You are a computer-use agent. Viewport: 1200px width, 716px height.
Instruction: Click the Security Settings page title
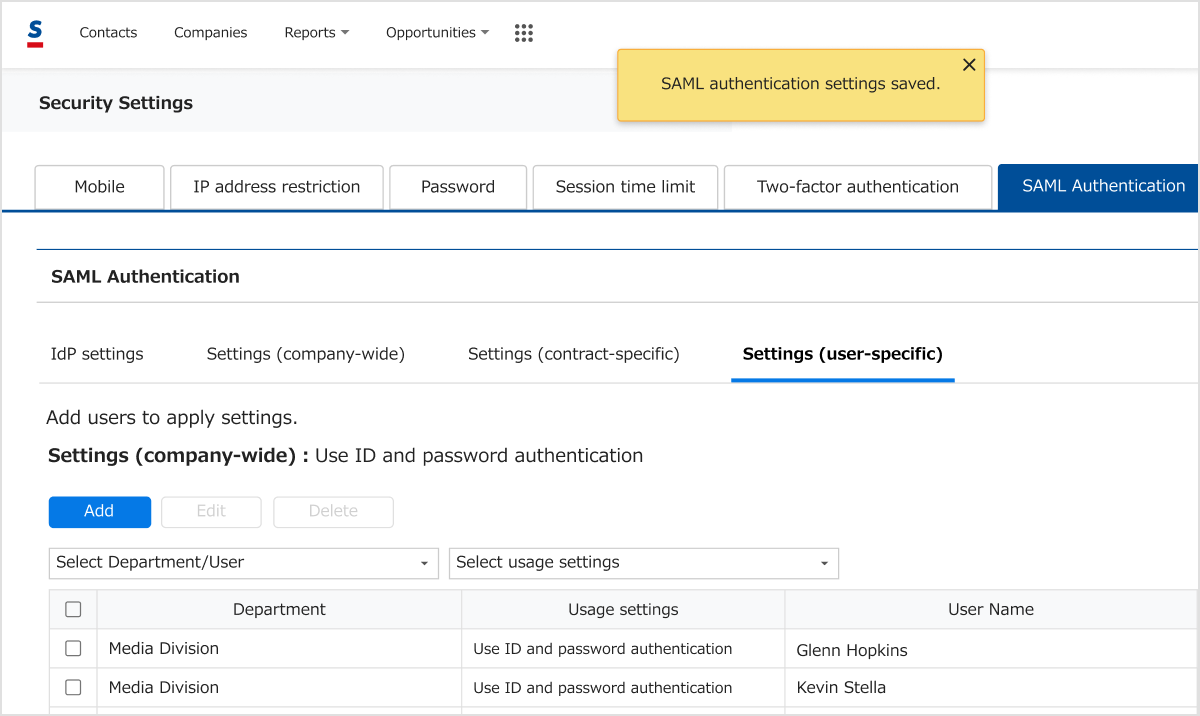tap(116, 103)
